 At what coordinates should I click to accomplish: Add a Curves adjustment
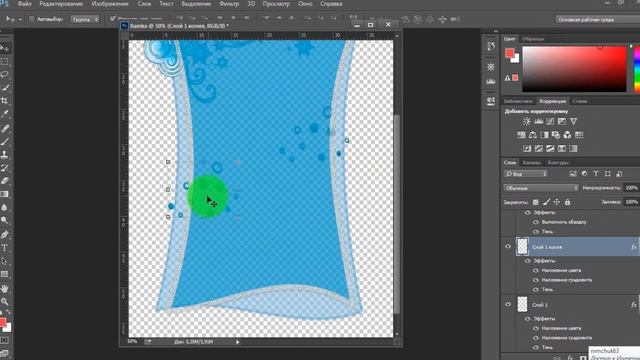point(550,121)
